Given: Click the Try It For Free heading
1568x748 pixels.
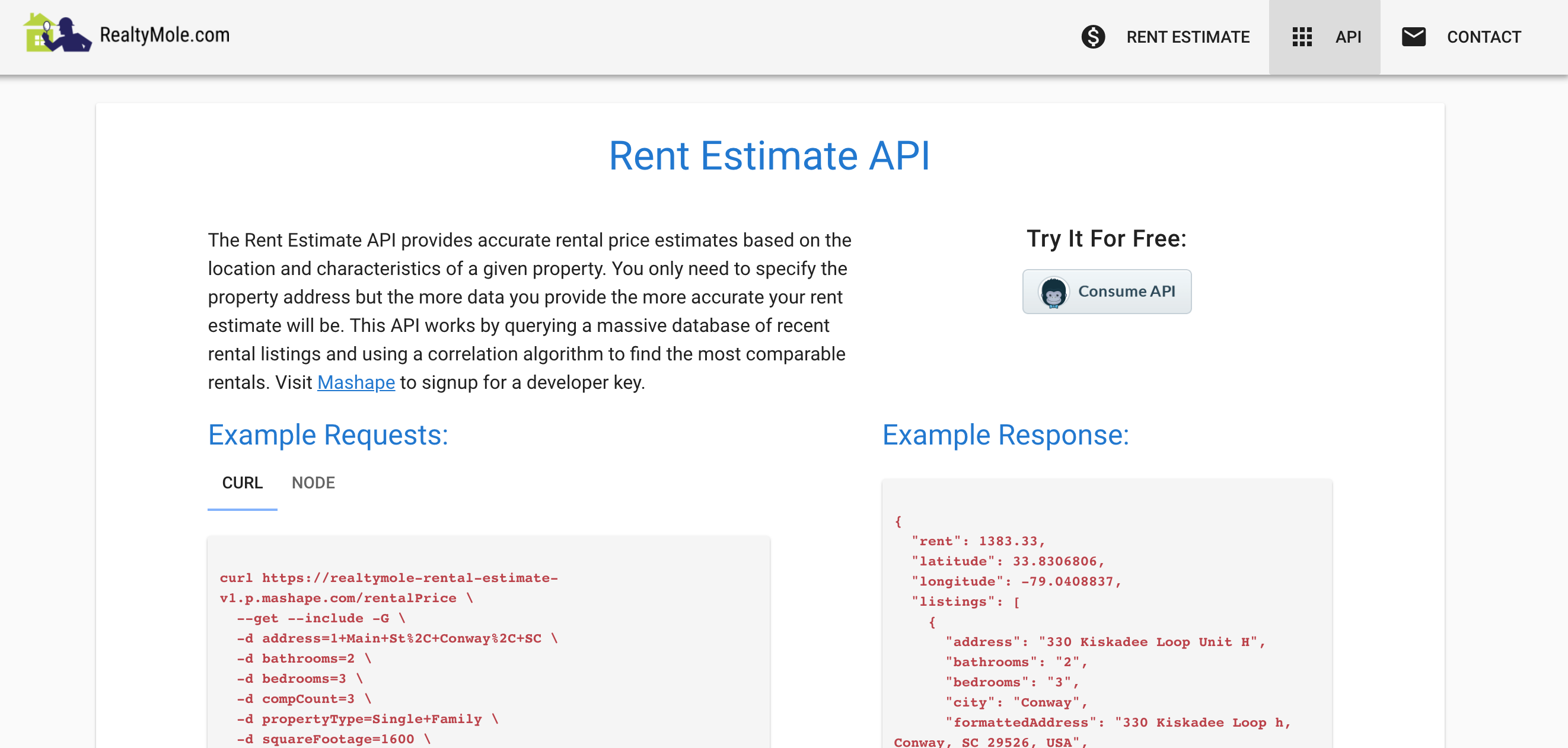Looking at the screenshot, I should (1106, 239).
